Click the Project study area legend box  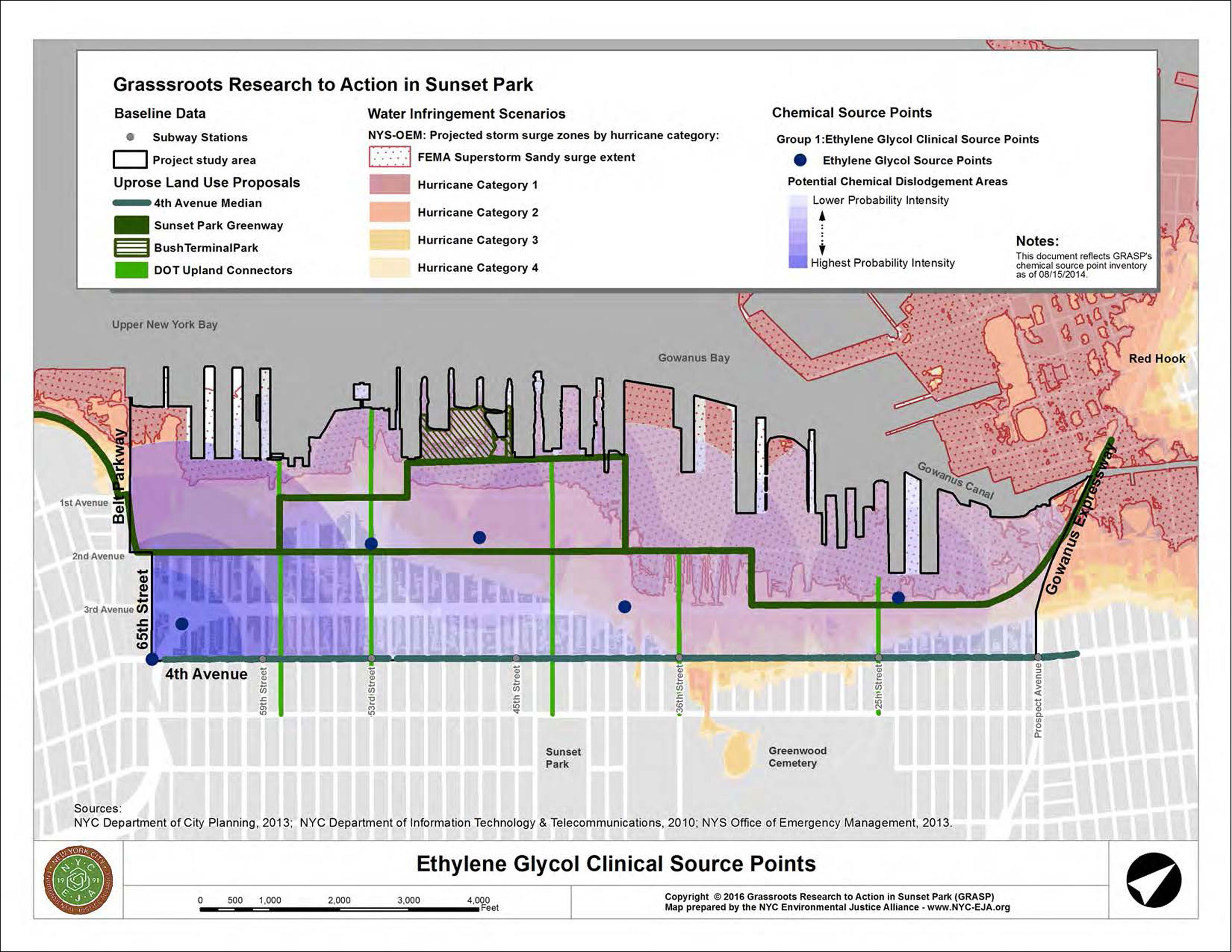pos(131,160)
